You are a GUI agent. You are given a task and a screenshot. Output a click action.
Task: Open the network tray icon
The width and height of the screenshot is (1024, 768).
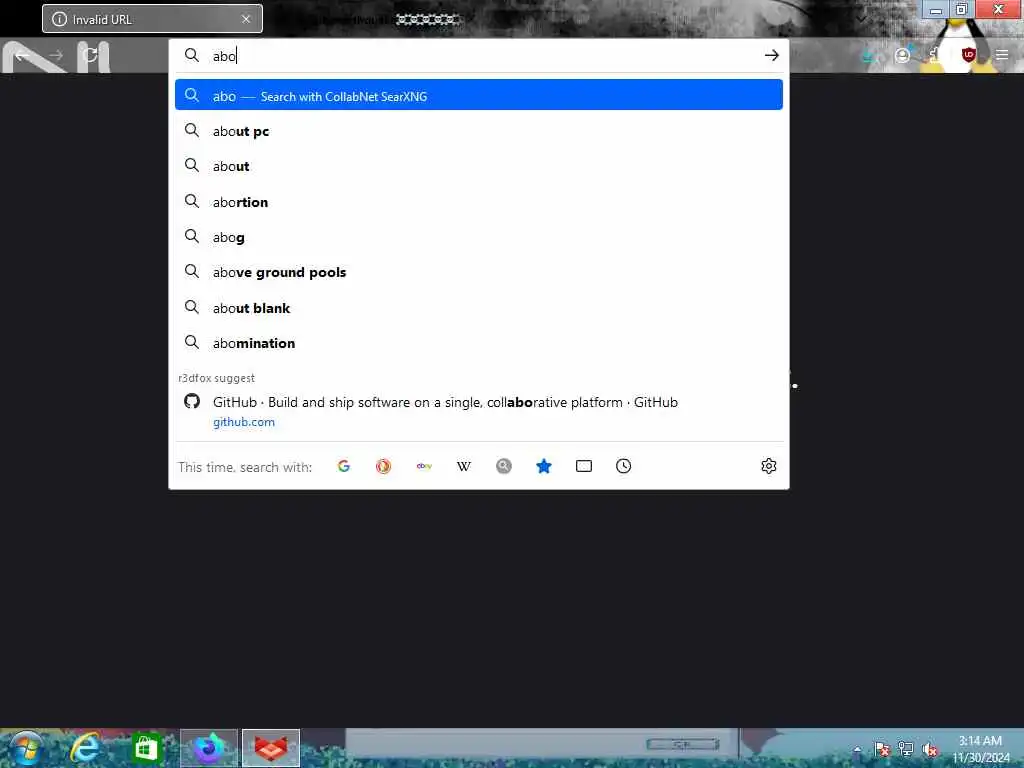[906, 749]
